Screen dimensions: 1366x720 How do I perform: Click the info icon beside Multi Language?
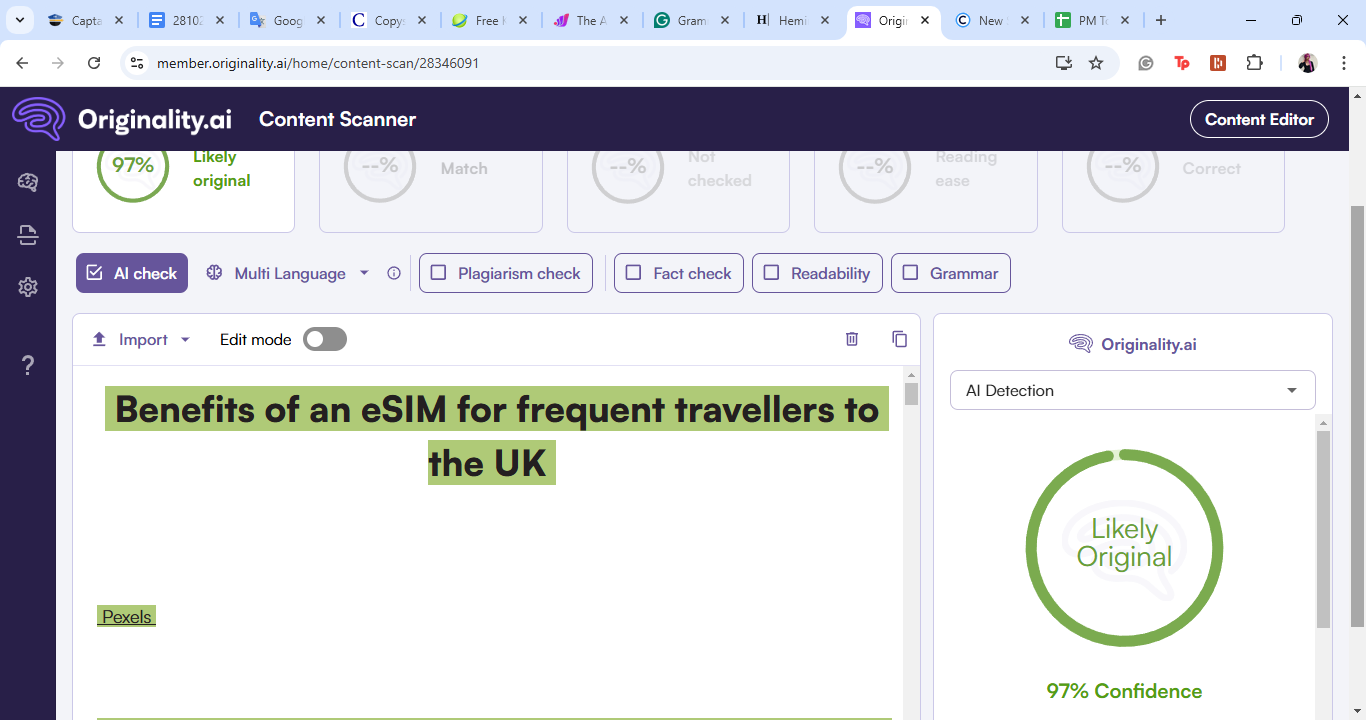tap(394, 273)
